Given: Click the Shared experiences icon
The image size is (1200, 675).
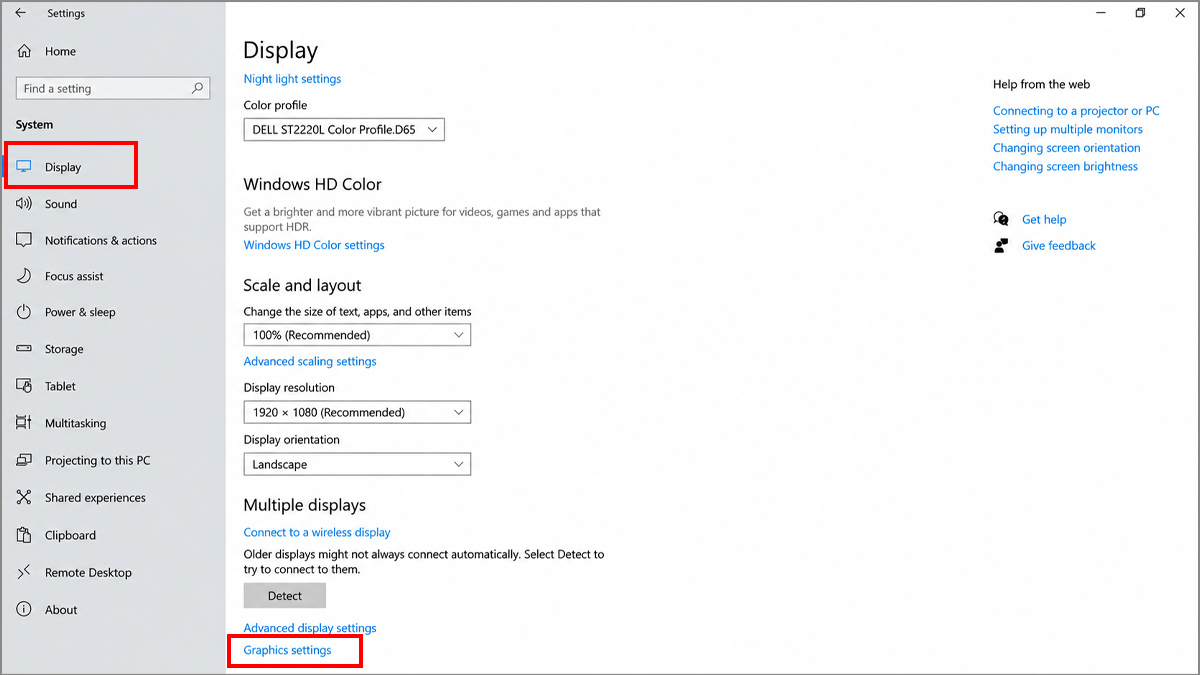Looking at the screenshot, I should click(25, 497).
